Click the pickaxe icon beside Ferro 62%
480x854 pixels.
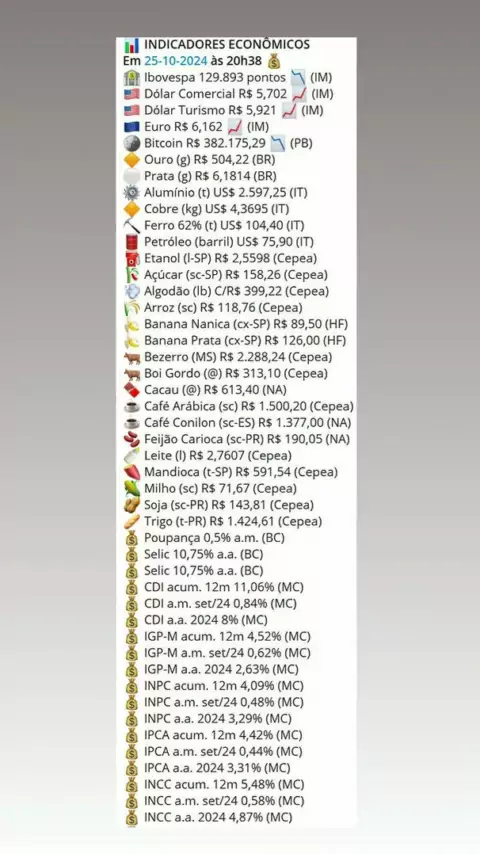pos(131,225)
